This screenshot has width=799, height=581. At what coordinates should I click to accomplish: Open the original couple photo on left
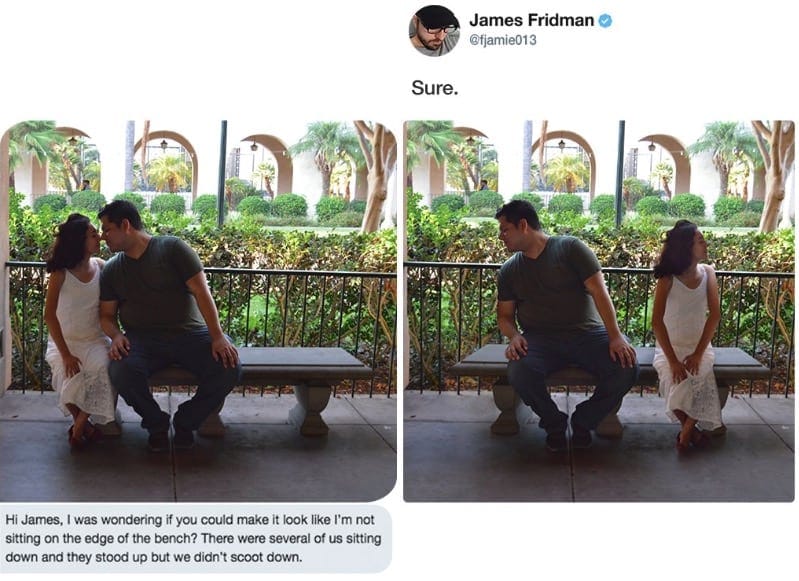(x=198, y=311)
